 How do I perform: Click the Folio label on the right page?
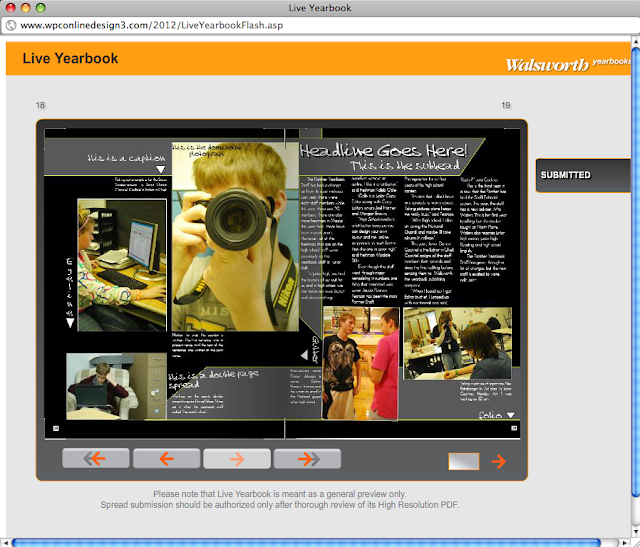tap(490, 415)
